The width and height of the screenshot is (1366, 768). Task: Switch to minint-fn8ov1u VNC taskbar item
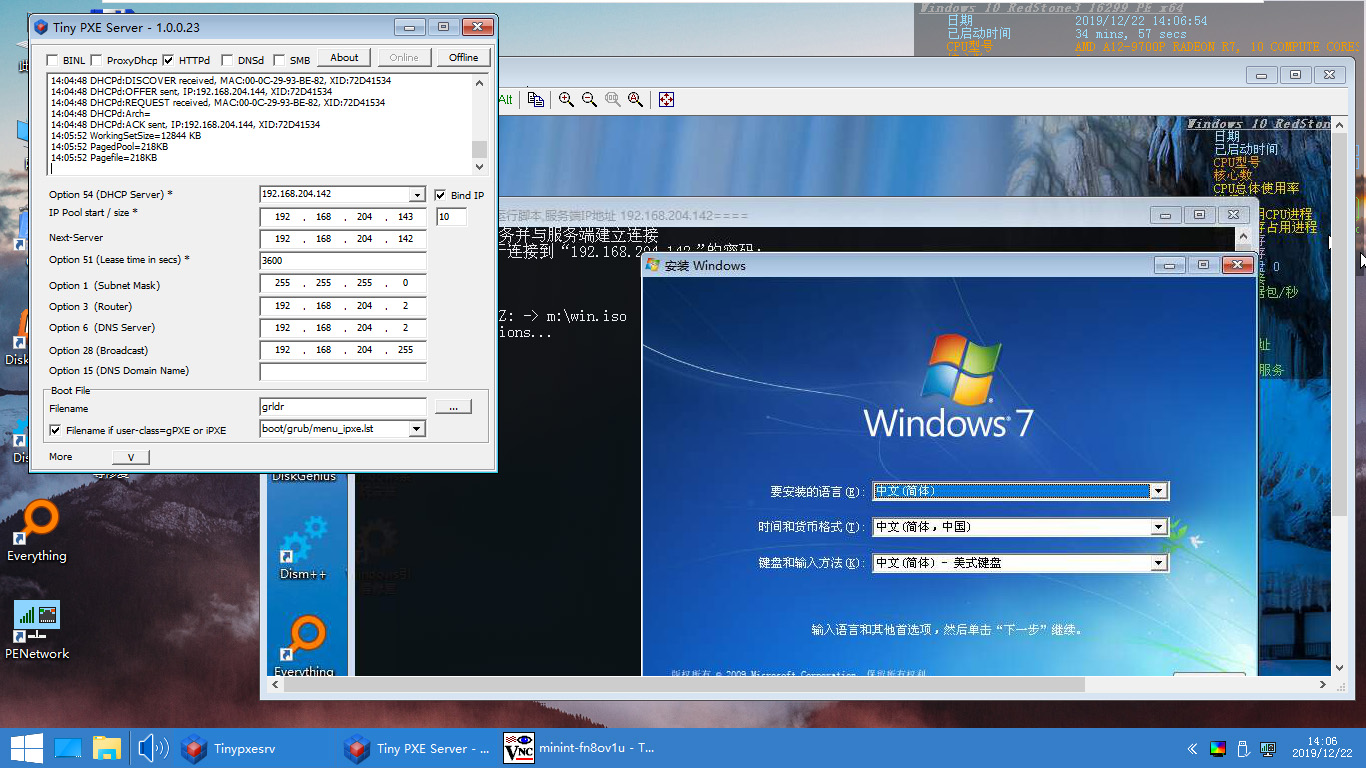580,748
